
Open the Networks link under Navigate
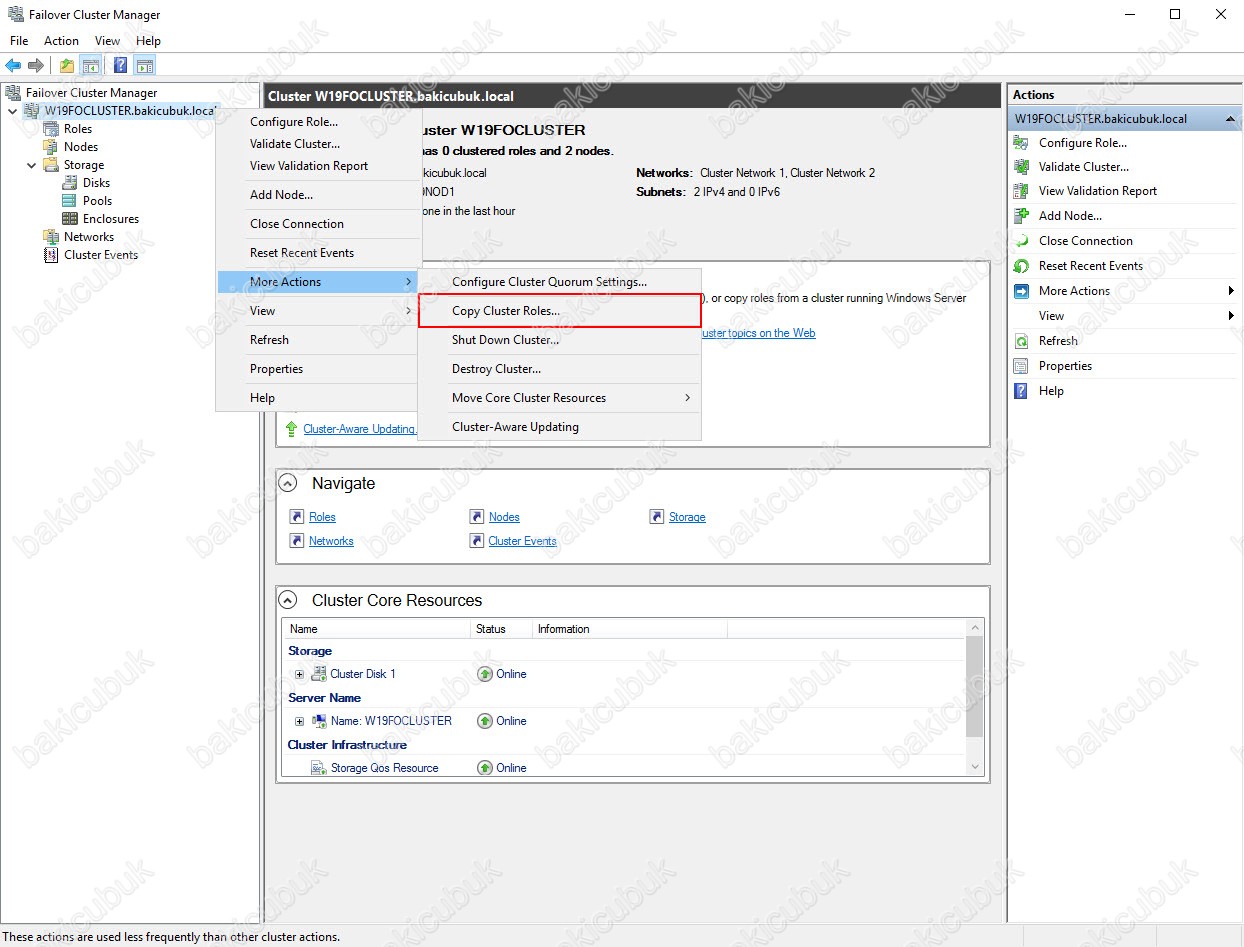coord(331,541)
